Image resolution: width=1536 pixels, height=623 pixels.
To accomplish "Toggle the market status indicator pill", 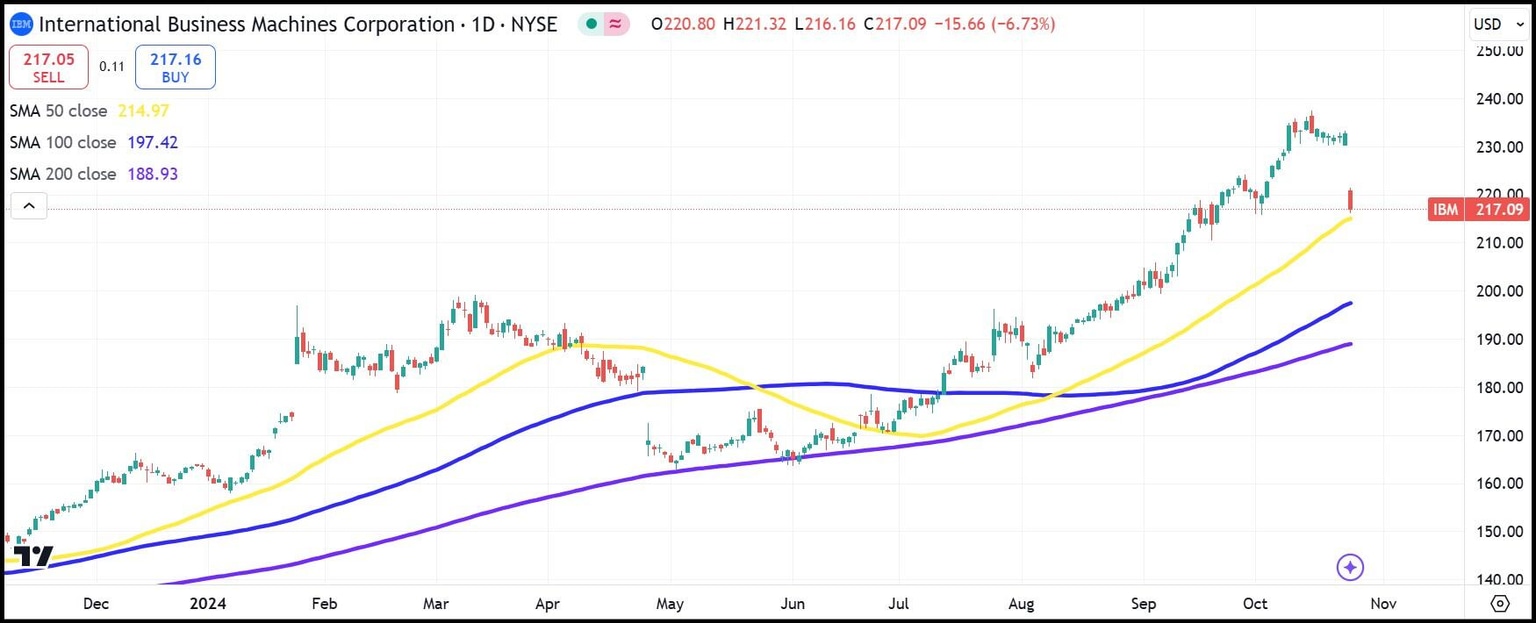I will pos(604,24).
